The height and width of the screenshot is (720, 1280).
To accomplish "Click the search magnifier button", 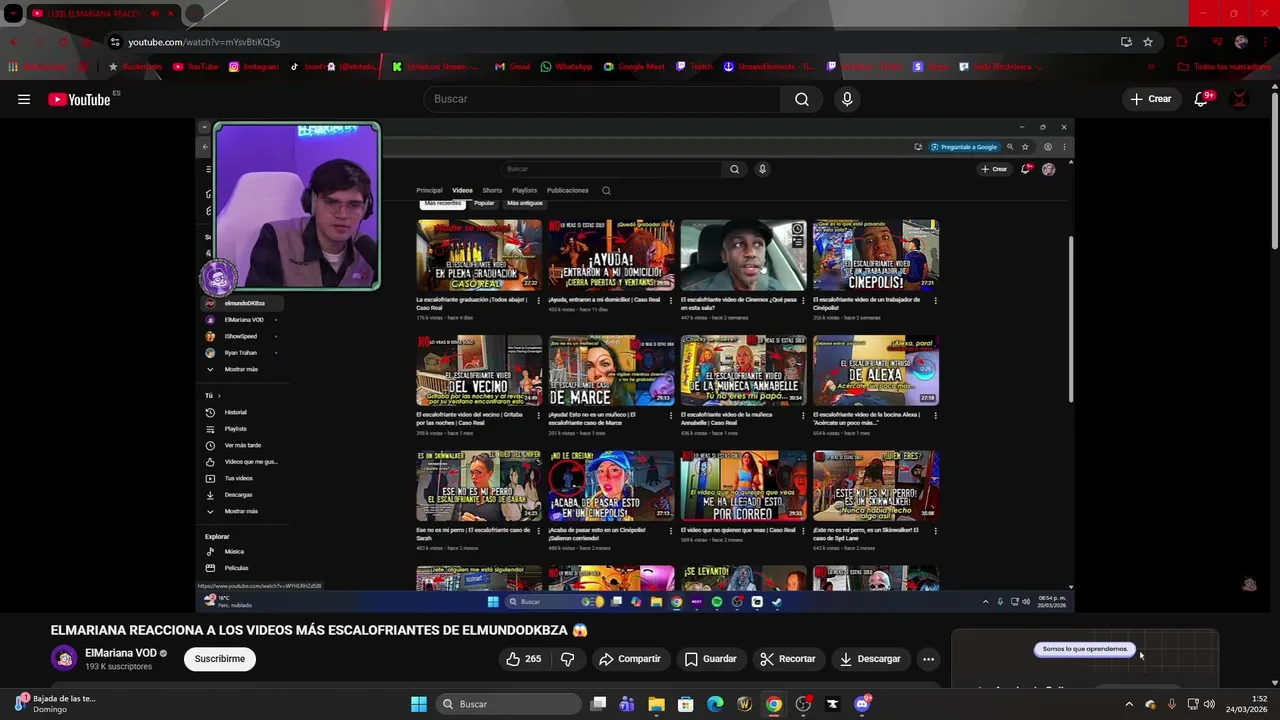I will click(x=802, y=99).
